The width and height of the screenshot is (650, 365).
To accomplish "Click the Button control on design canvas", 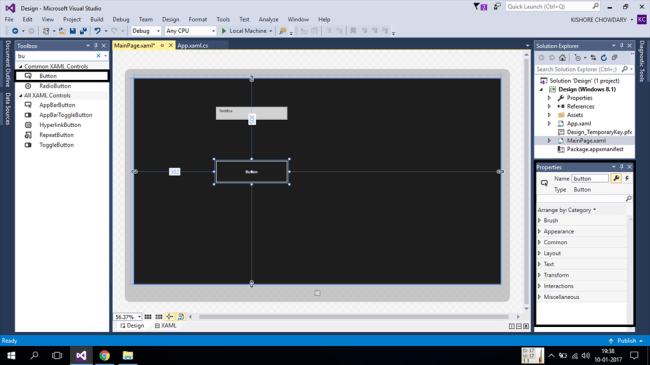I will (252, 172).
